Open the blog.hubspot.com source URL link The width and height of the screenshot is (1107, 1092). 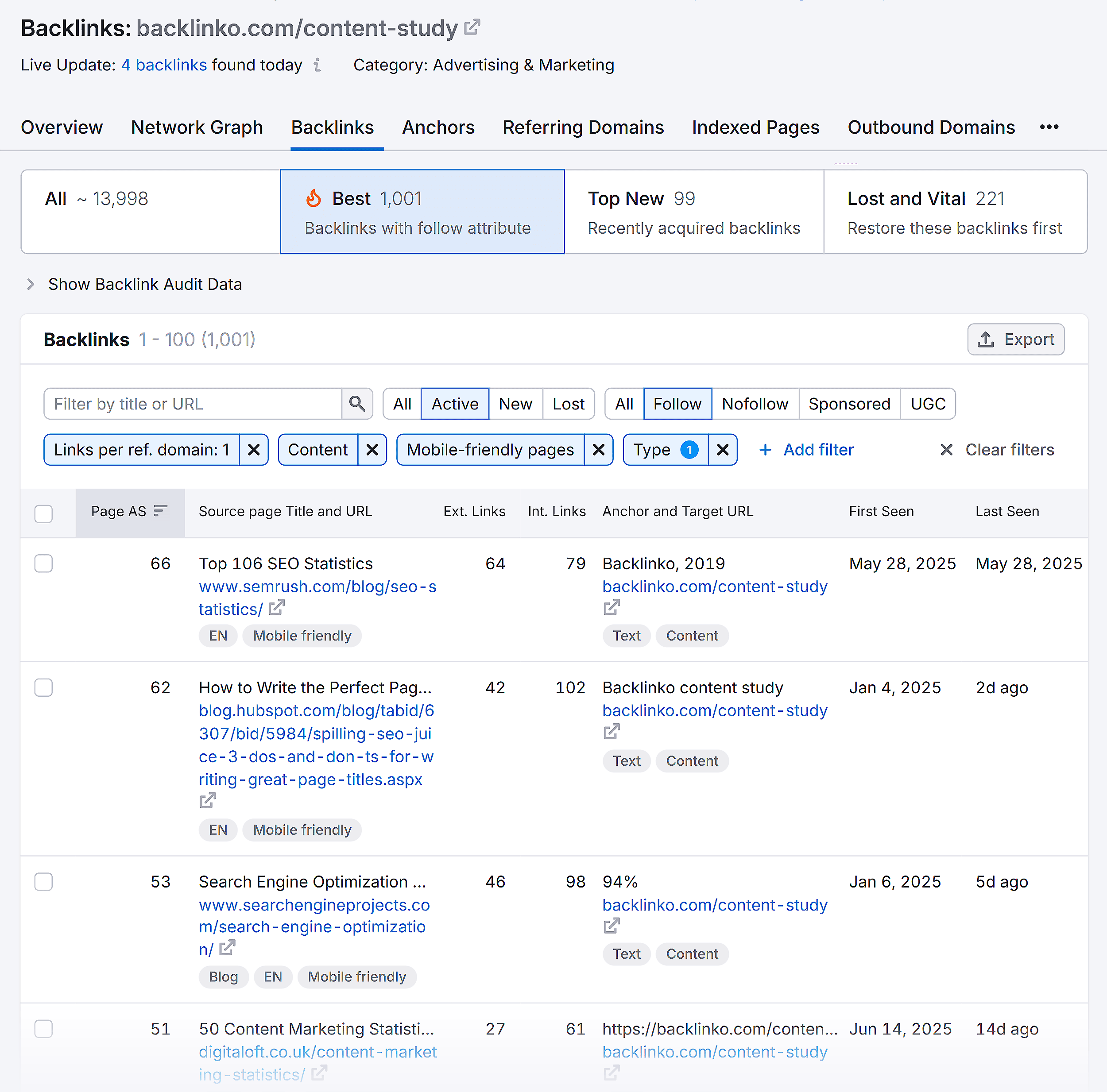316,745
